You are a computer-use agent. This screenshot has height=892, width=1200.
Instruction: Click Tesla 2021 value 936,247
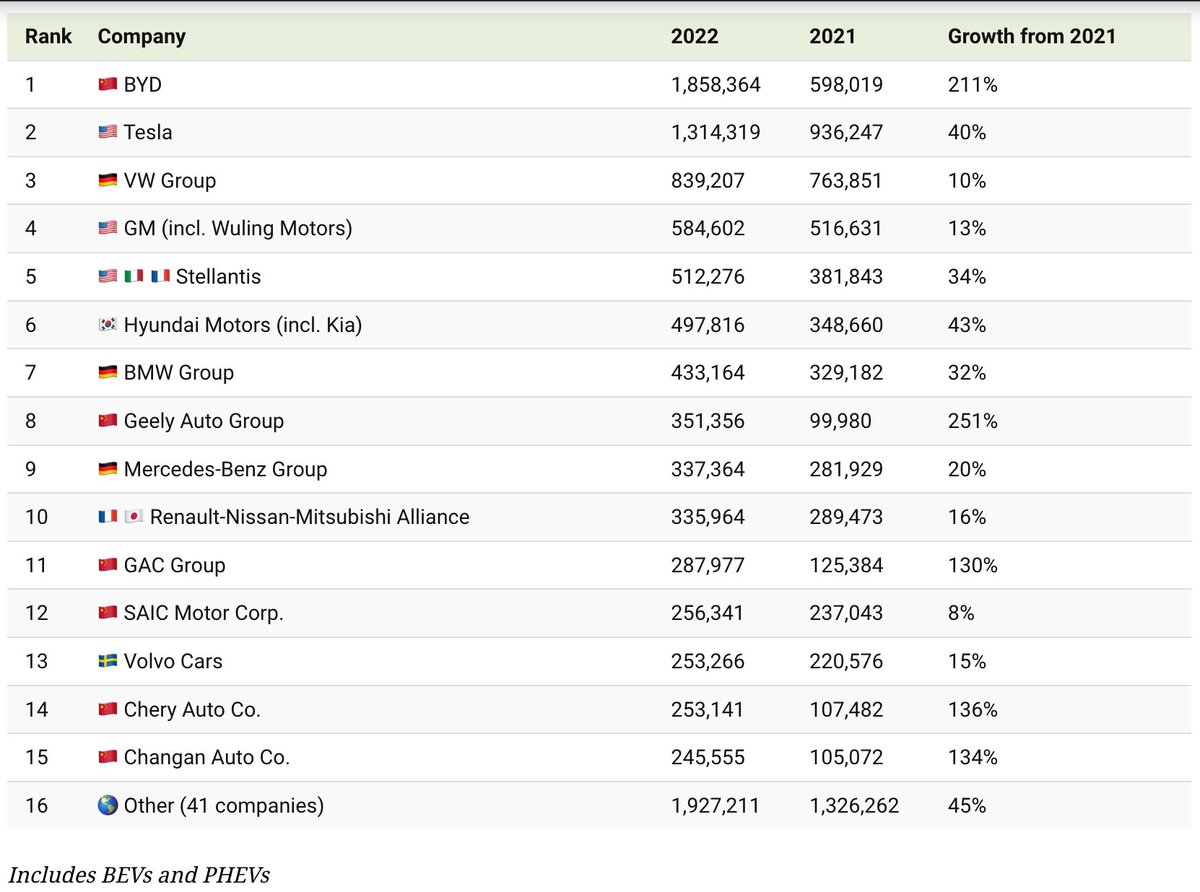click(x=846, y=133)
